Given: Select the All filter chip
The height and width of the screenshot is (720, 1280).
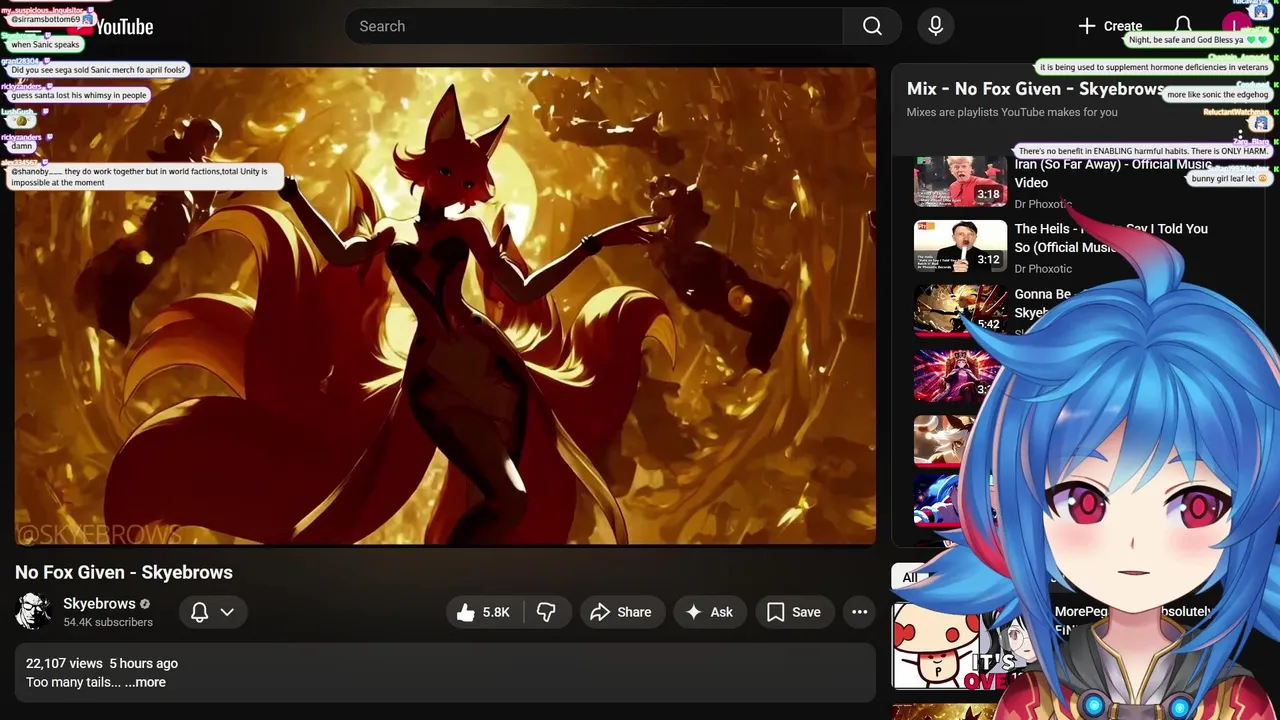Looking at the screenshot, I should pyautogui.click(x=910, y=577).
